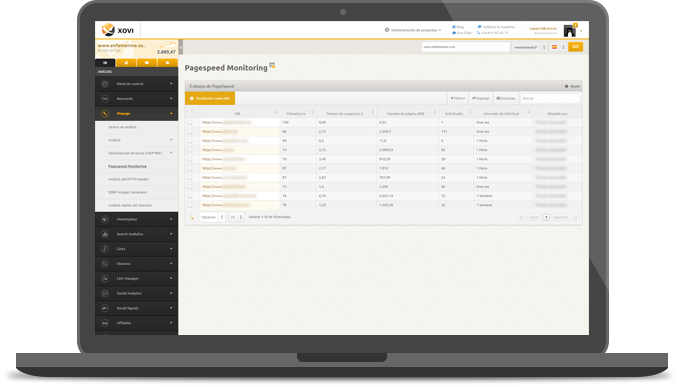
Task: Open the www.domain/* selector
Action: [x=530, y=47]
